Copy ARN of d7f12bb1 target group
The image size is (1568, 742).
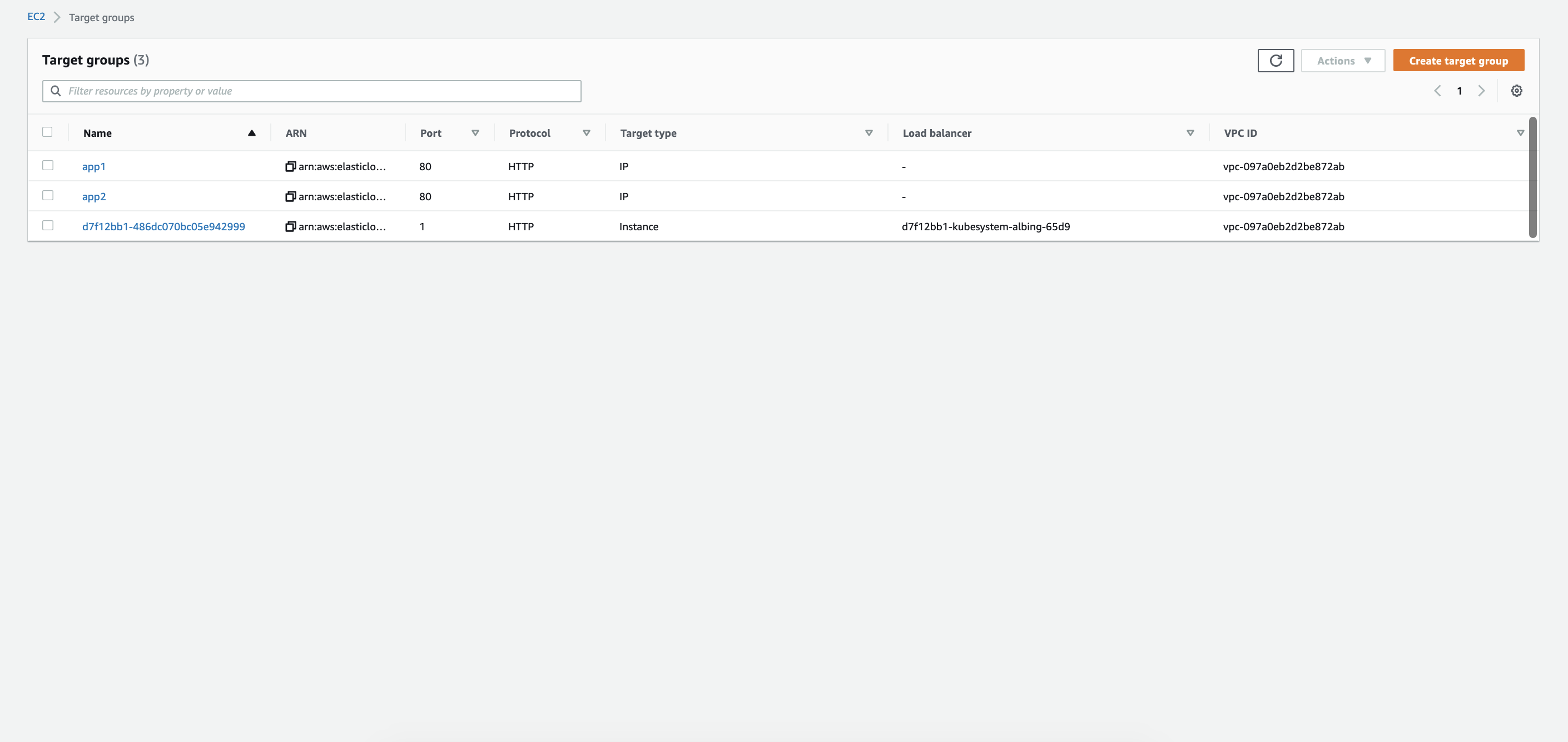pyautogui.click(x=290, y=226)
